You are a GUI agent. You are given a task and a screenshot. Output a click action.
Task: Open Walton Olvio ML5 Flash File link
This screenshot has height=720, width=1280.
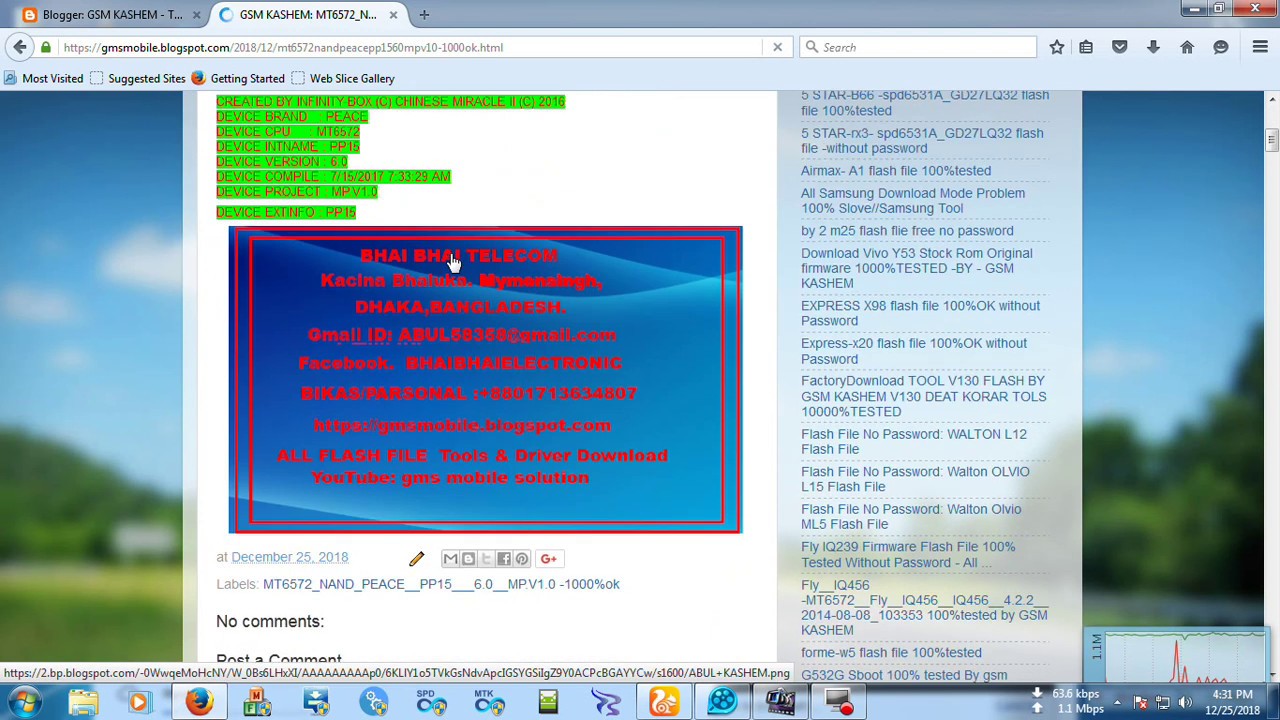911,516
